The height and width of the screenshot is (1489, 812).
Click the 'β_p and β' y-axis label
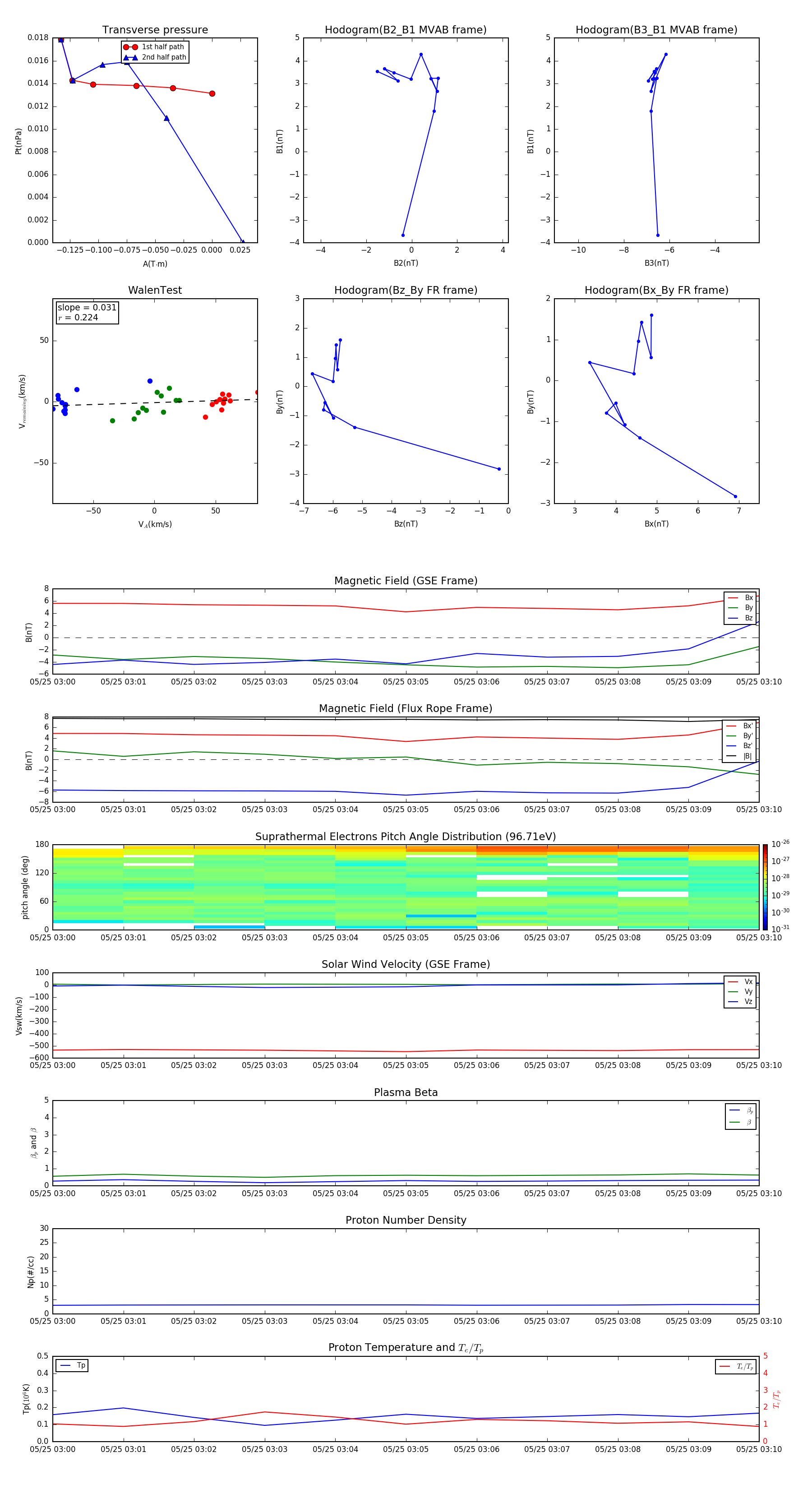tap(33, 1143)
